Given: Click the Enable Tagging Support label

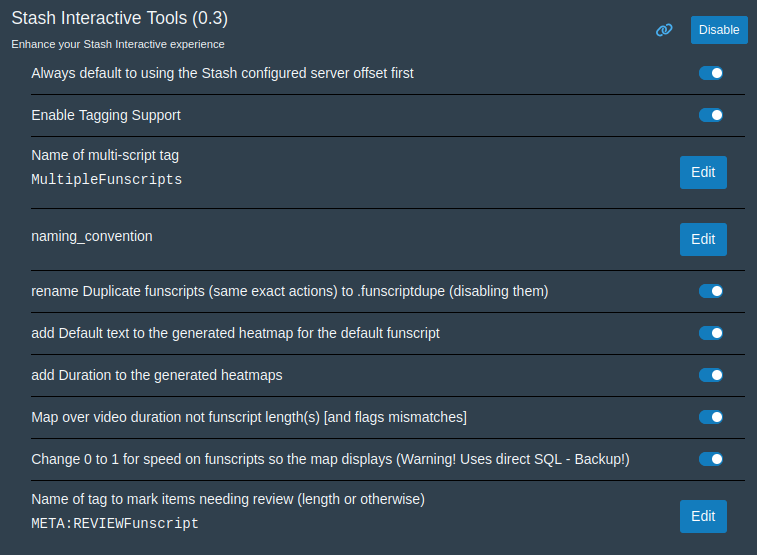Looking at the screenshot, I should tap(106, 115).
